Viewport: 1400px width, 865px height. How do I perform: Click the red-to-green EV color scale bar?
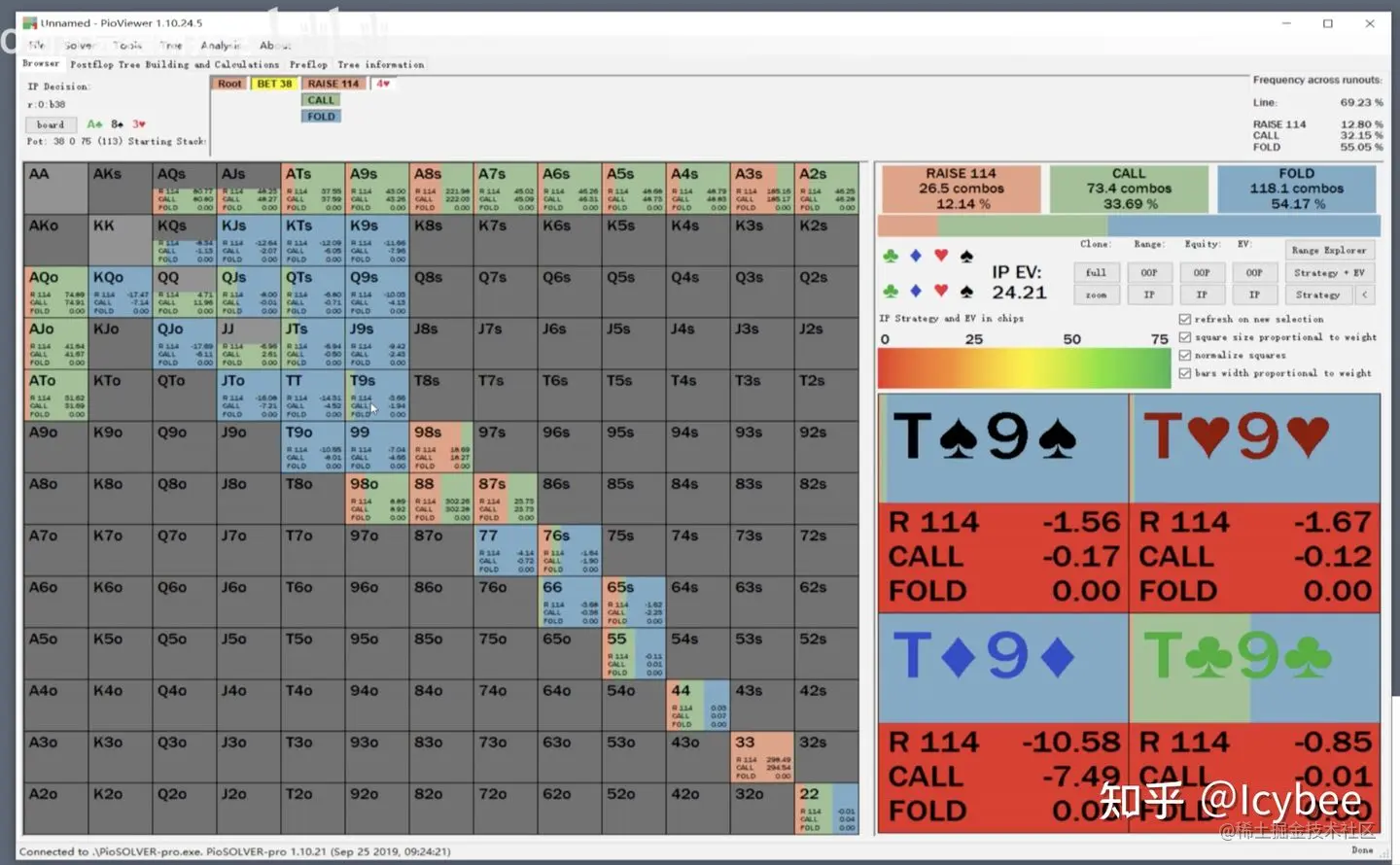tap(1024, 369)
